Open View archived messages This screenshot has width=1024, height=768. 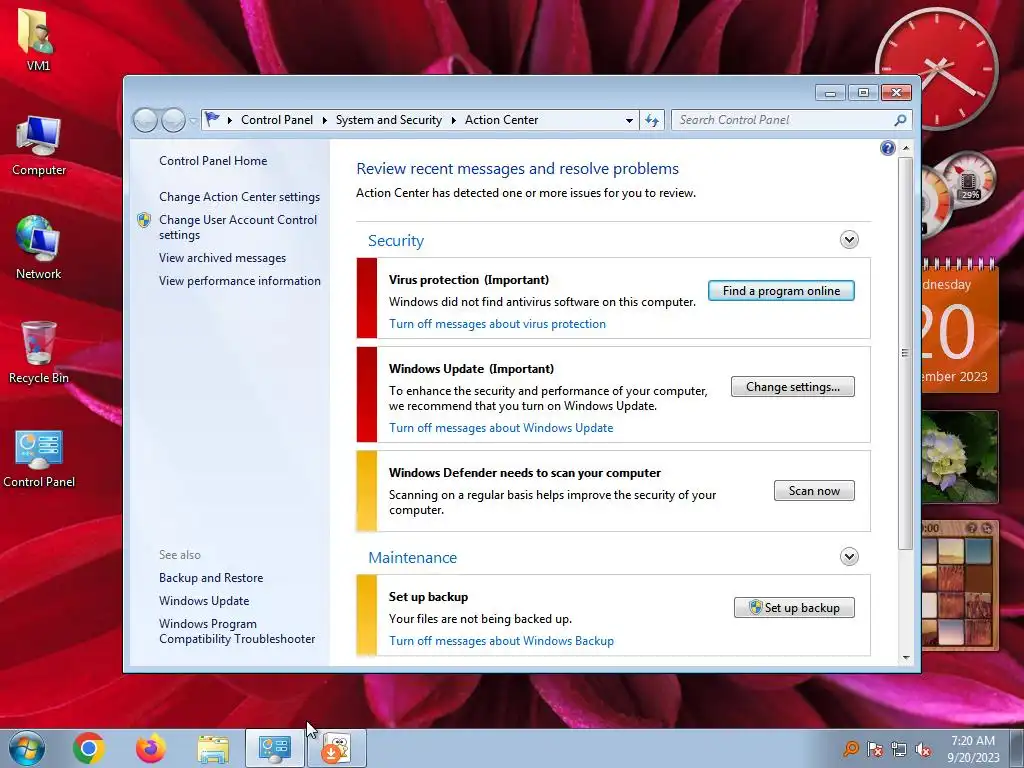coord(222,258)
